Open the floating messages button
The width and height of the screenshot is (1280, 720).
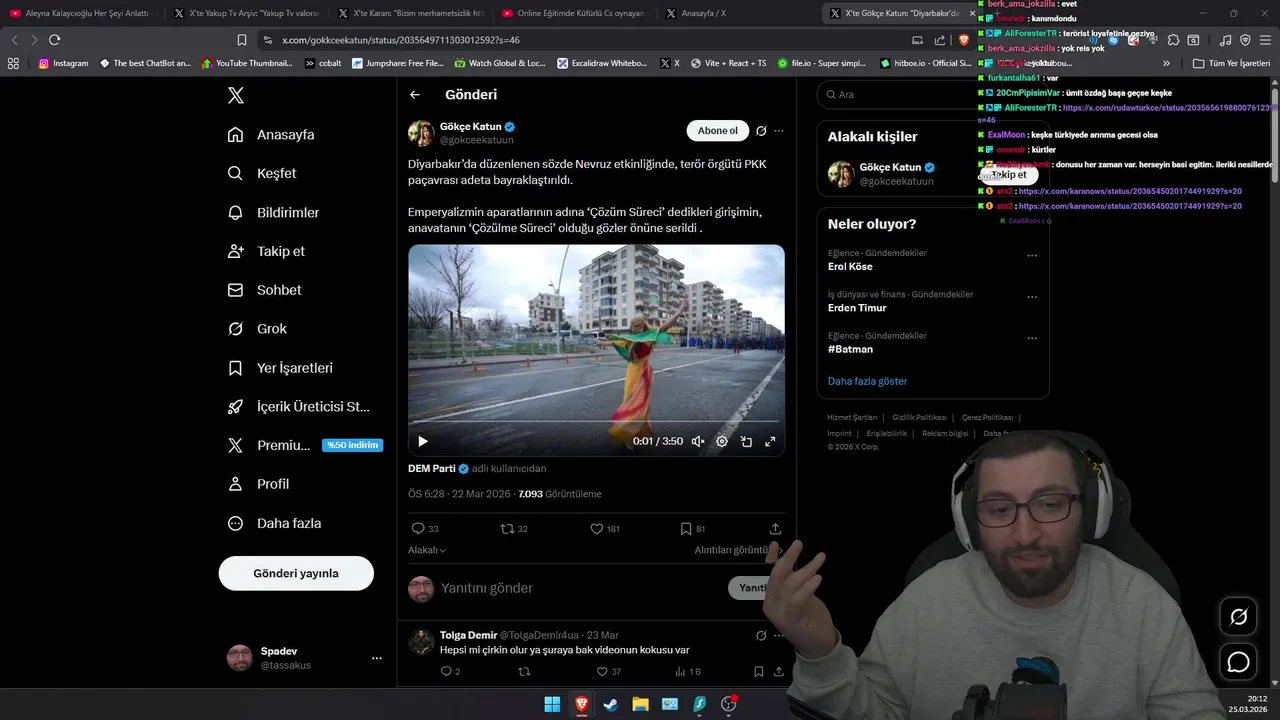(x=1238, y=662)
